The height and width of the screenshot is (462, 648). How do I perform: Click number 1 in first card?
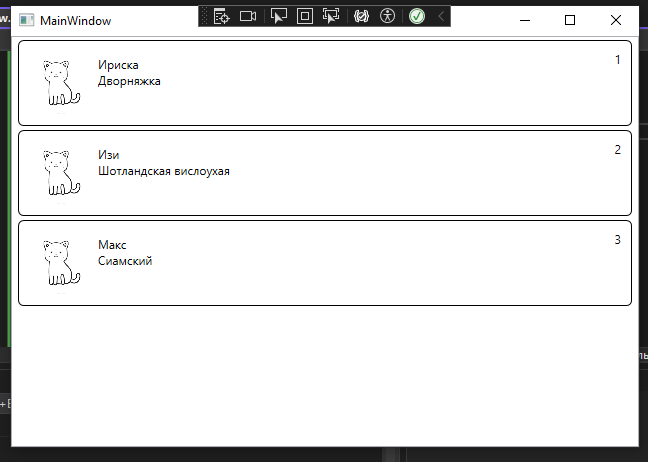pyautogui.click(x=617, y=60)
